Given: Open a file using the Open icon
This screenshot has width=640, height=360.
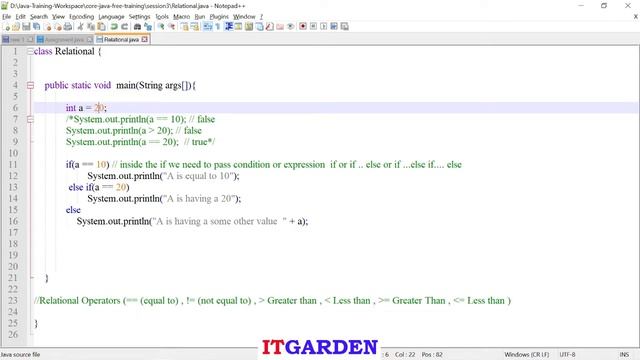Looking at the screenshot, I should click(x=16, y=27).
